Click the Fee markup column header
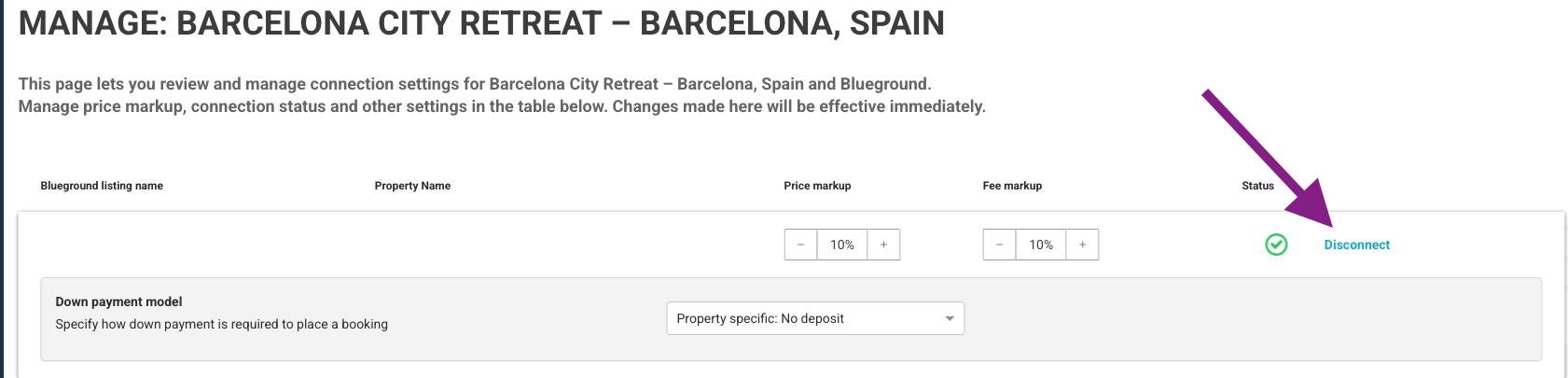The width and height of the screenshot is (1568, 378). coord(1012,186)
